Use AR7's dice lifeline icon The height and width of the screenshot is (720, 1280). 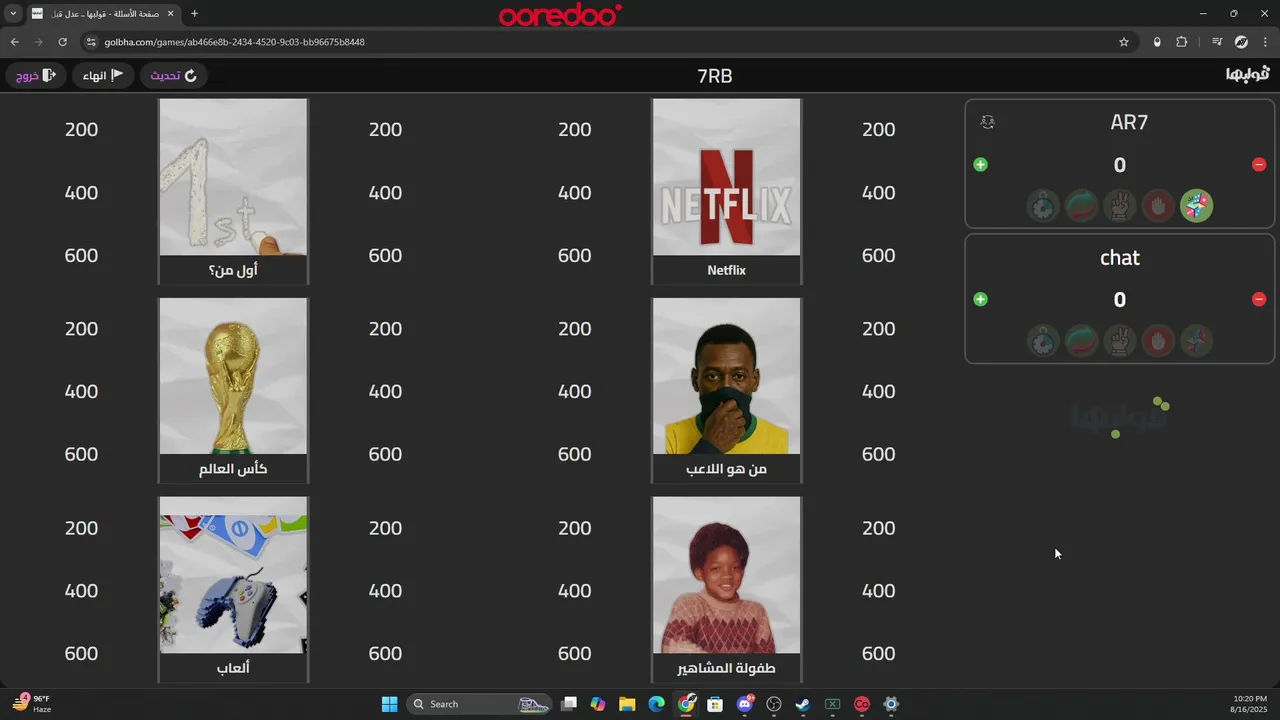[x=1196, y=206]
